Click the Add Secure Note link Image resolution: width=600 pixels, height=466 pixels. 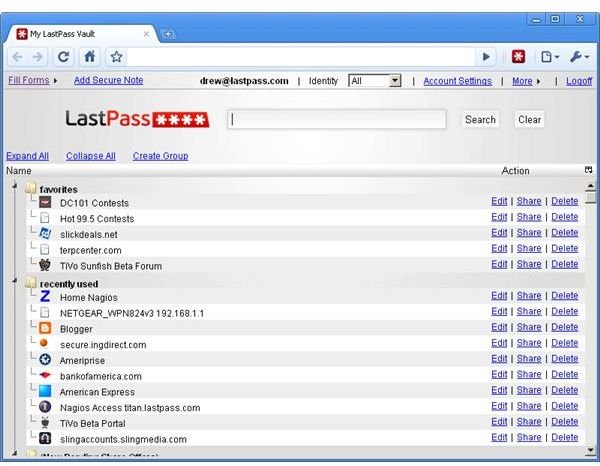(108, 80)
